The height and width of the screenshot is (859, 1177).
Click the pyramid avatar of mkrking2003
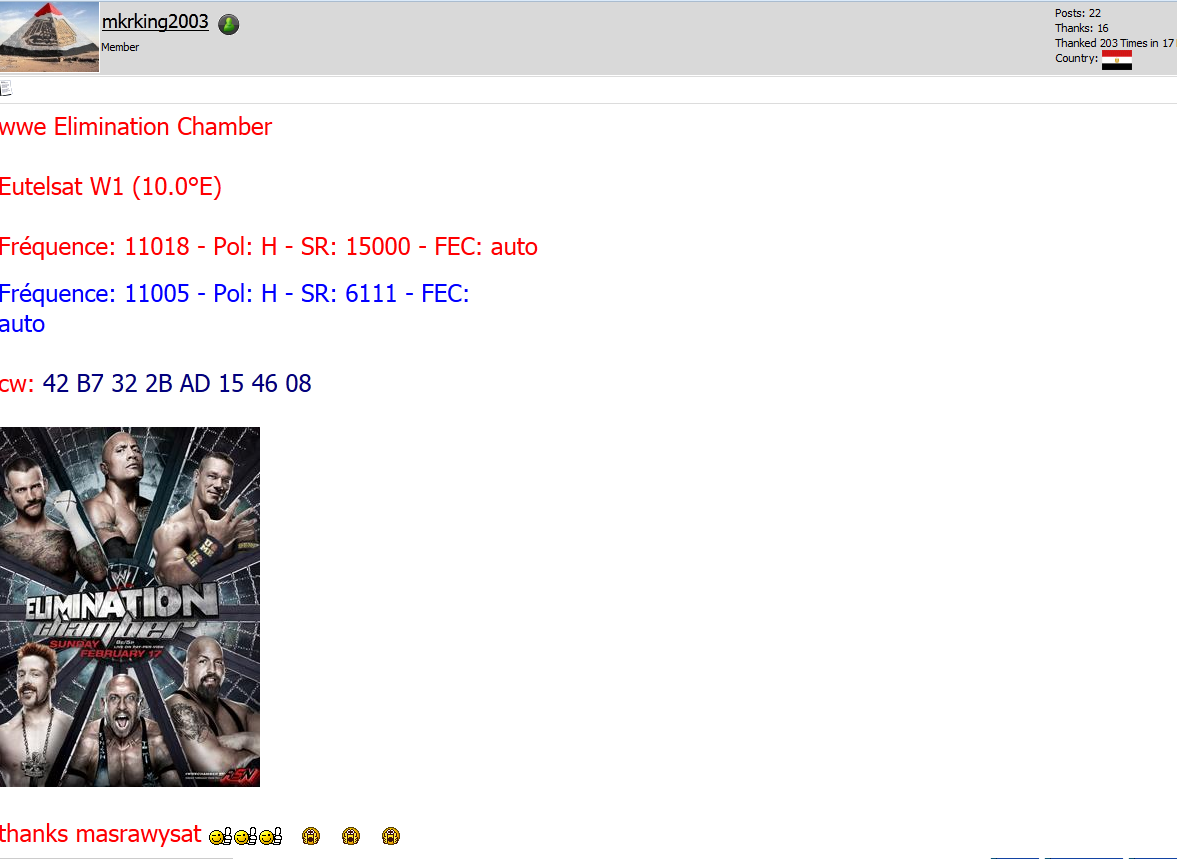(x=50, y=37)
